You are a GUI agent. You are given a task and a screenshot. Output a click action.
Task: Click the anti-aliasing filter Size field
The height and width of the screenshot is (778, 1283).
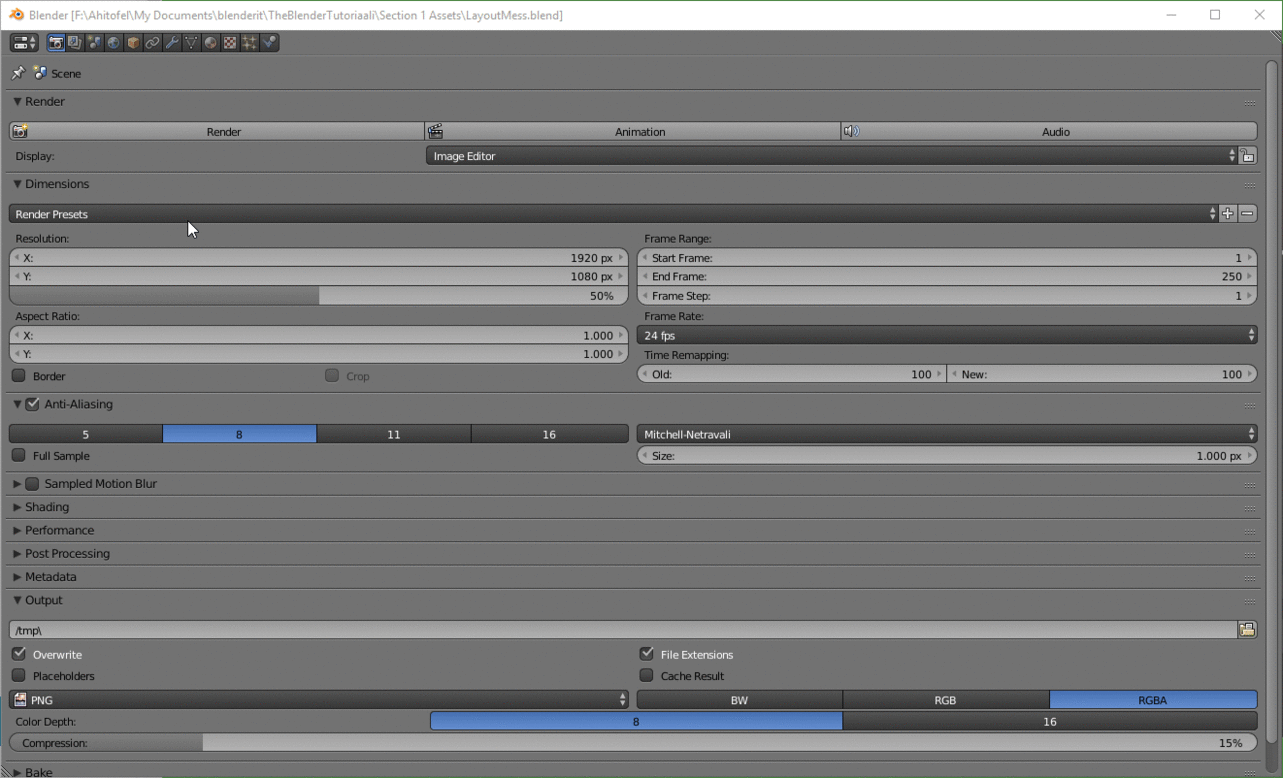point(947,455)
